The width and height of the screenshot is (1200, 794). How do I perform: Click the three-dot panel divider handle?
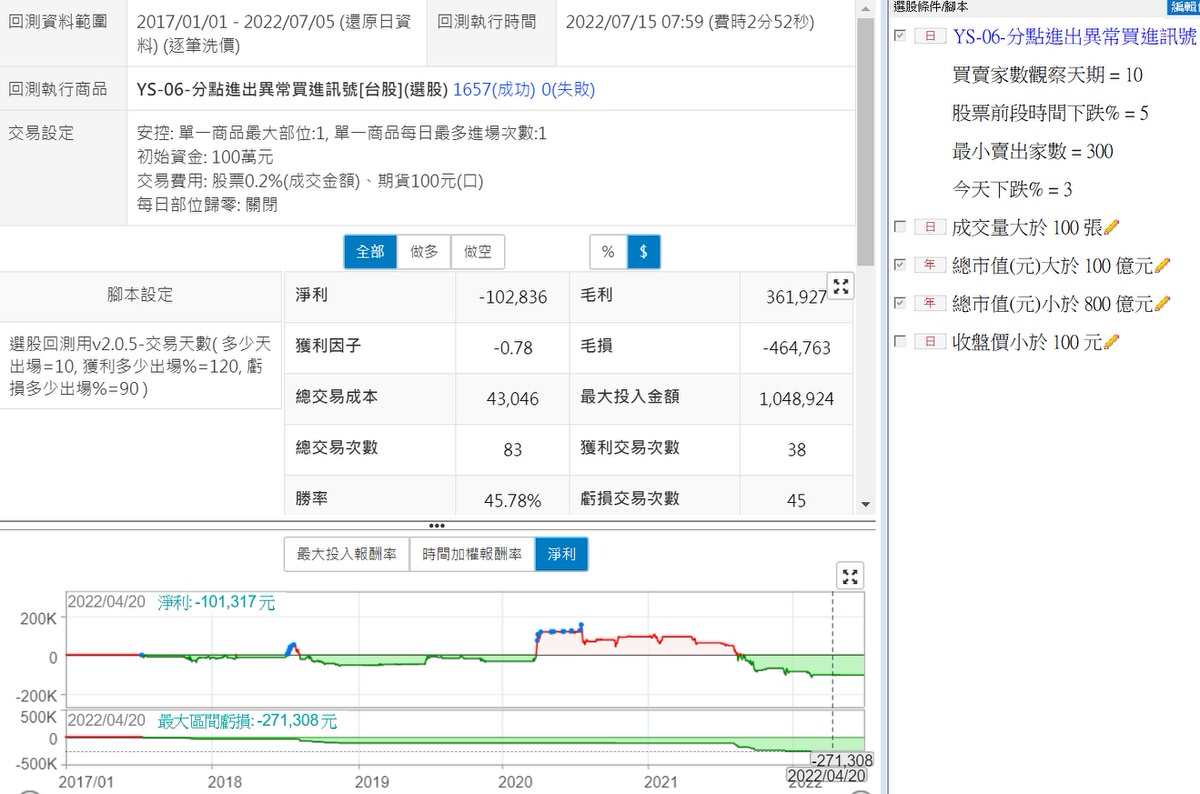(437, 525)
